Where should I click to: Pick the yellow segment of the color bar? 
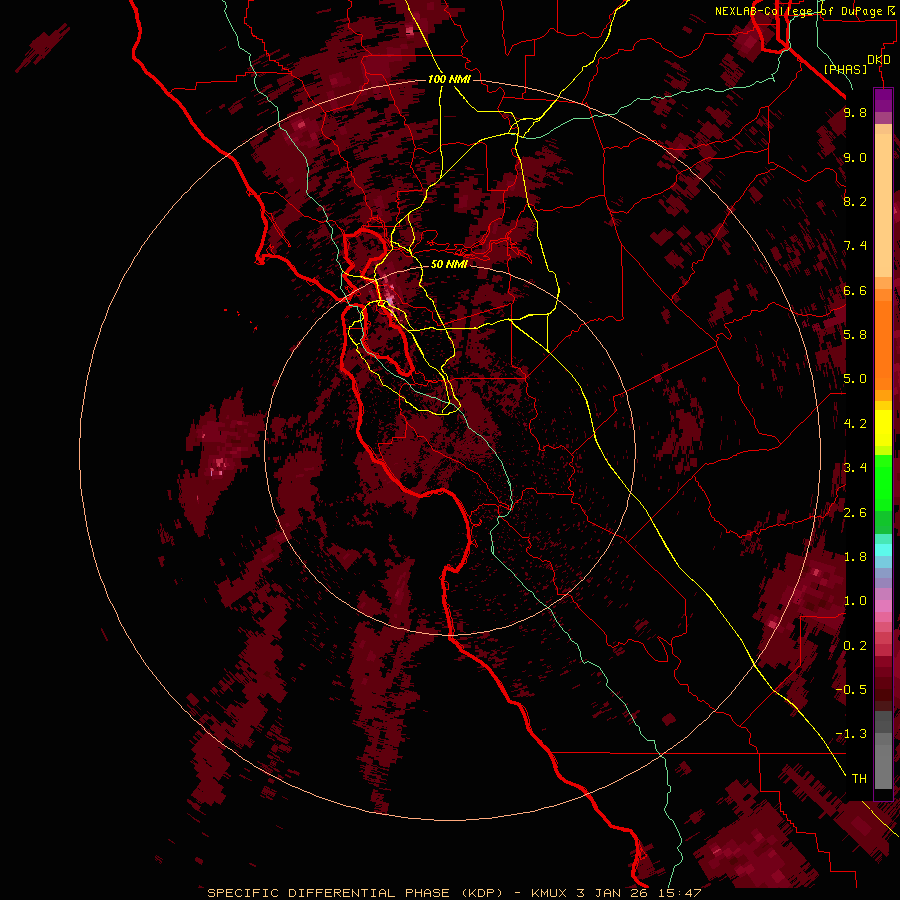[883, 428]
